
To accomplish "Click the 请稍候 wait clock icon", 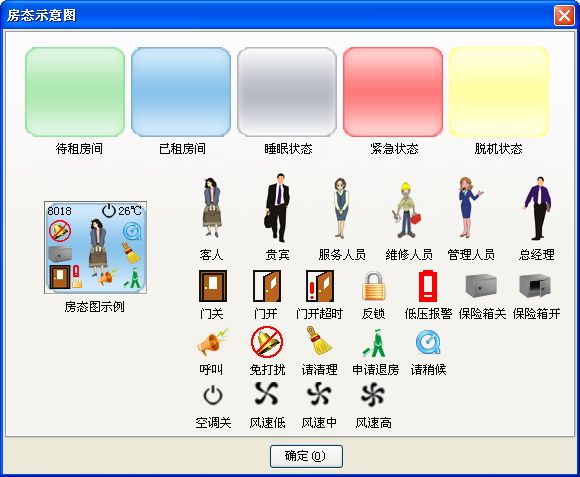I will point(428,343).
